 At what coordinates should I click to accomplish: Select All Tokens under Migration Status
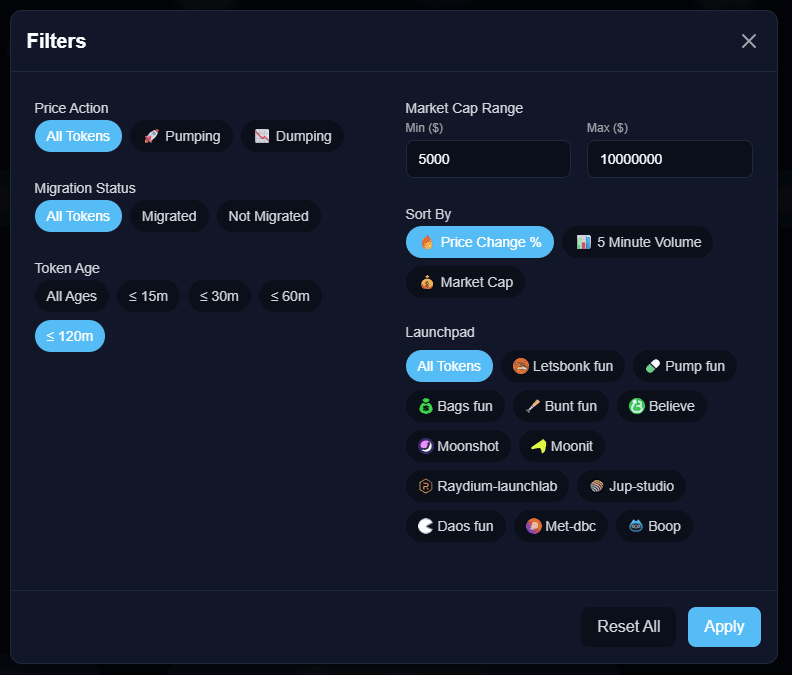pyautogui.click(x=78, y=216)
